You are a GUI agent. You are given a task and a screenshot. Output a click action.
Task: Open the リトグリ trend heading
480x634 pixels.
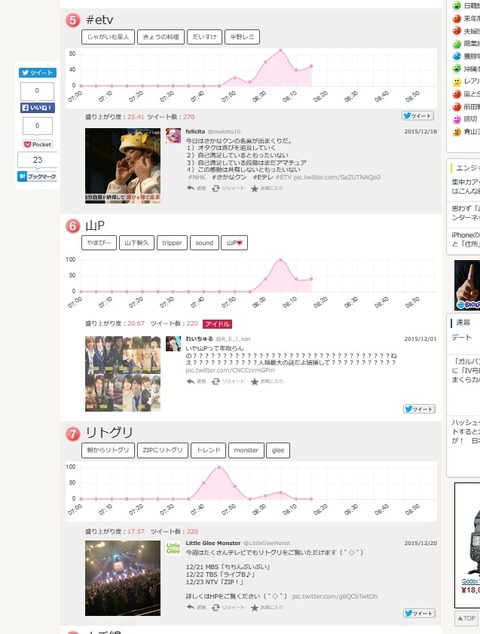(x=109, y=433)
